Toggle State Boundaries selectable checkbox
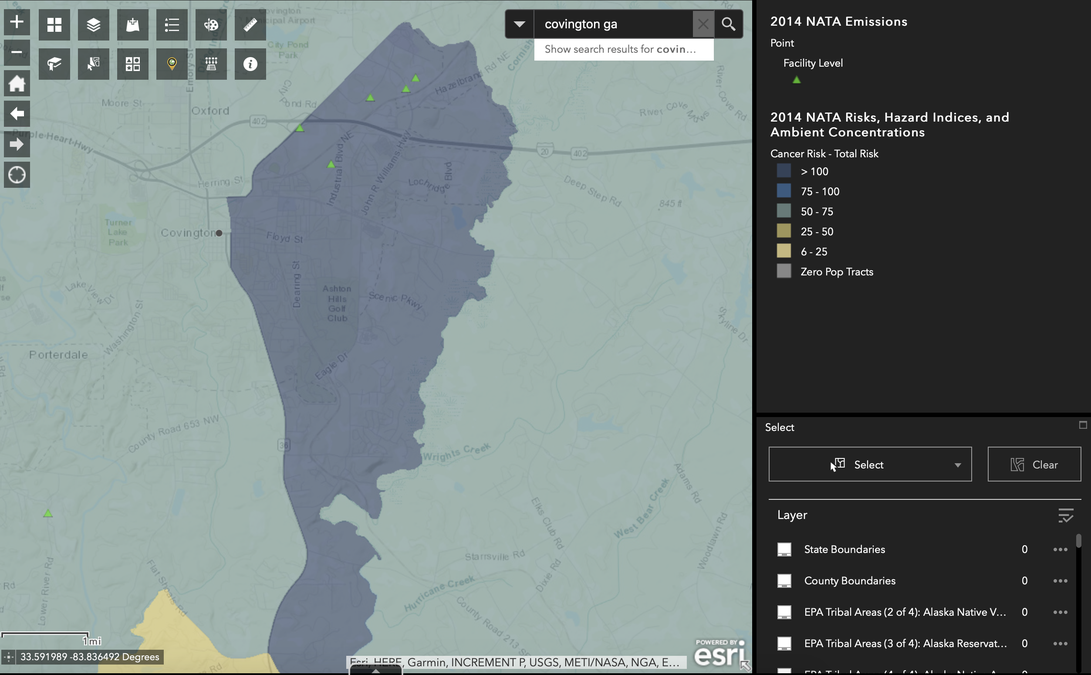 [784, 550]
